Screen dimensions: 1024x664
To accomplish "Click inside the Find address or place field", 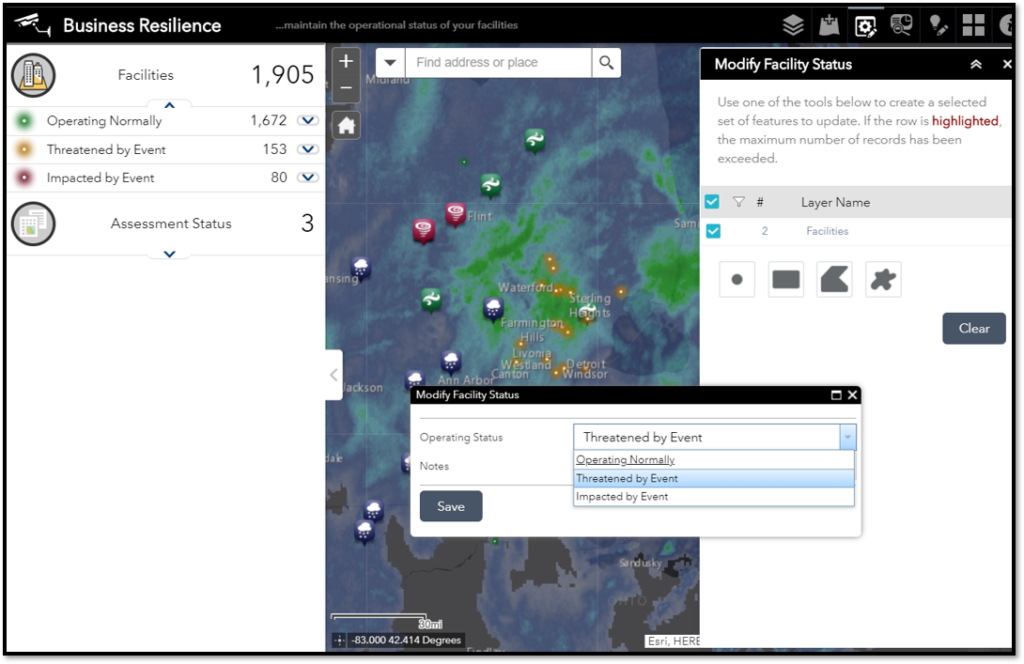I will pyautogui.click(x=498, y=61).
